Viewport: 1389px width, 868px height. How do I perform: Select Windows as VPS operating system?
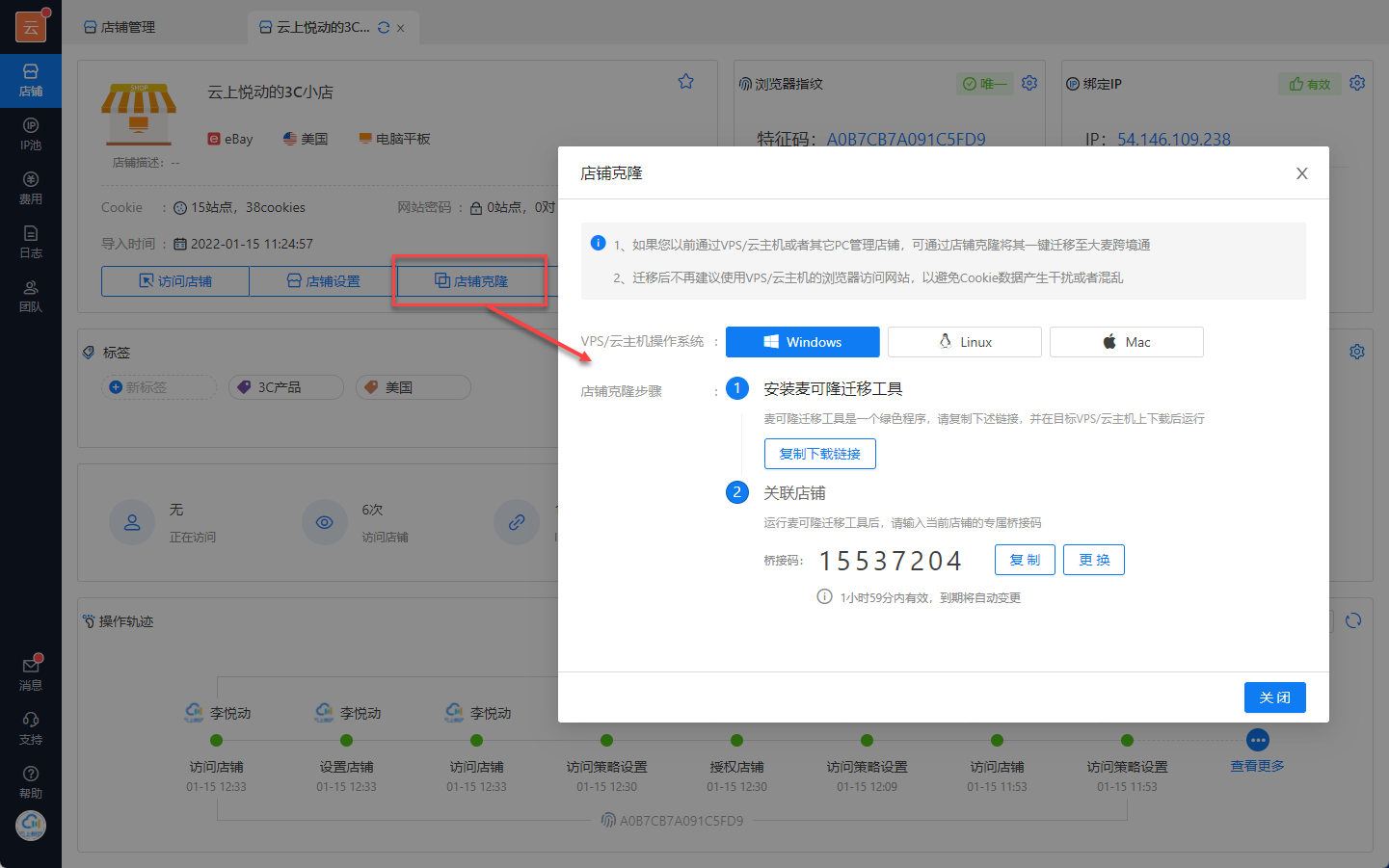click(x=802, y=342)
